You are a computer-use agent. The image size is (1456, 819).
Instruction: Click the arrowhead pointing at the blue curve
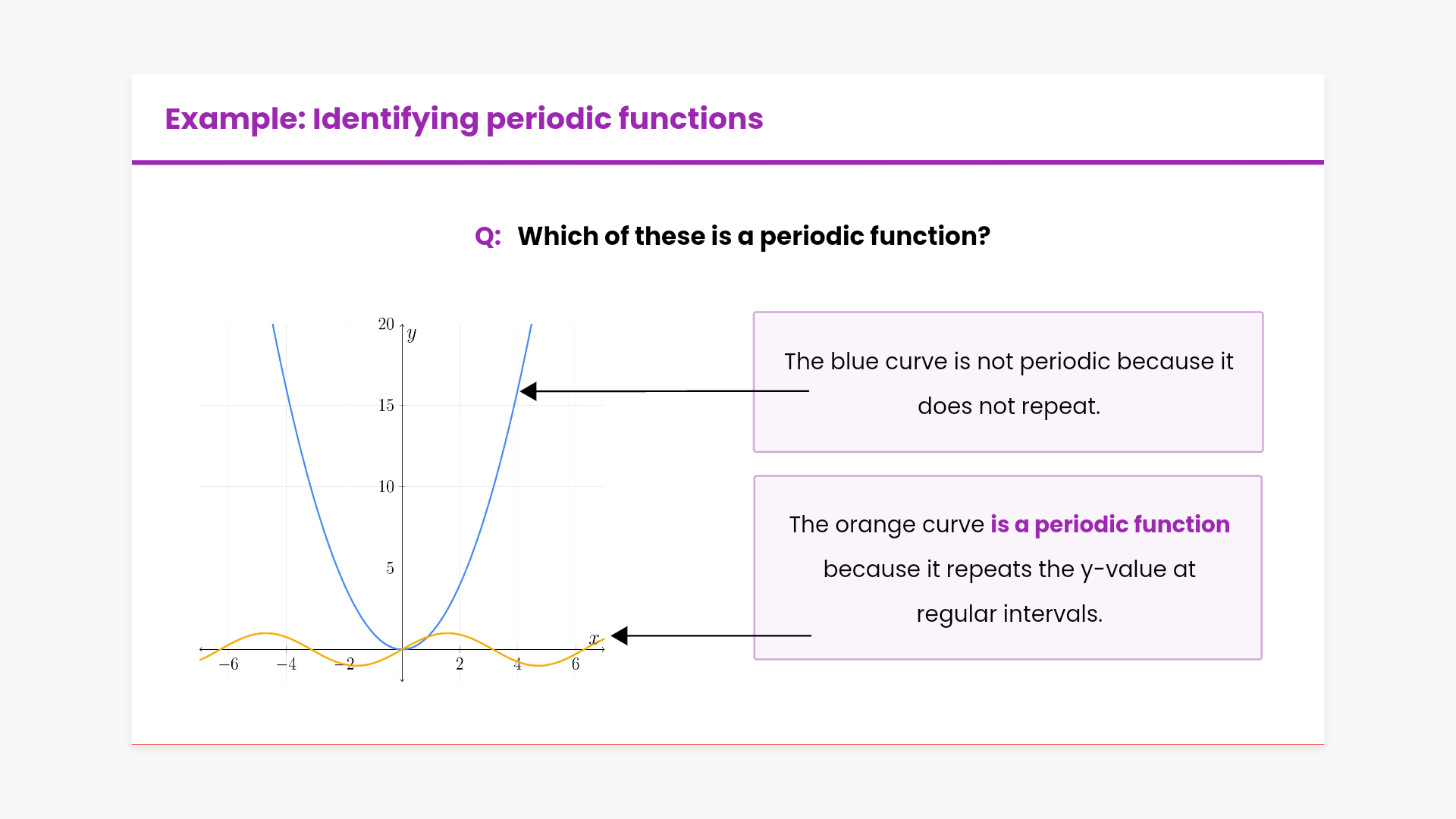tap(529, 391)
